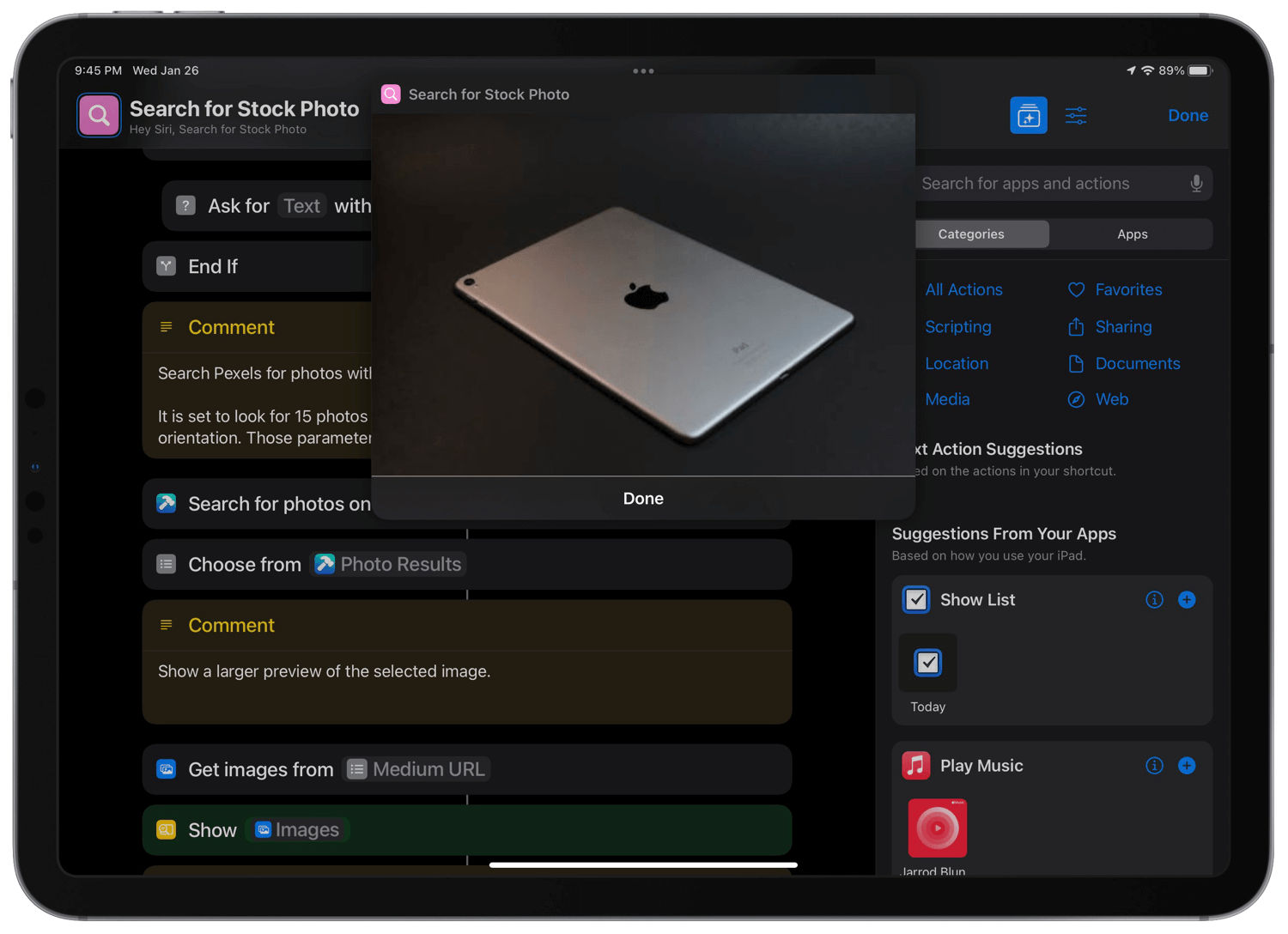Screen dimensions: 1288x934
Task: Open the three-dot multitasking menu at top
Action: tap(643, 71)
